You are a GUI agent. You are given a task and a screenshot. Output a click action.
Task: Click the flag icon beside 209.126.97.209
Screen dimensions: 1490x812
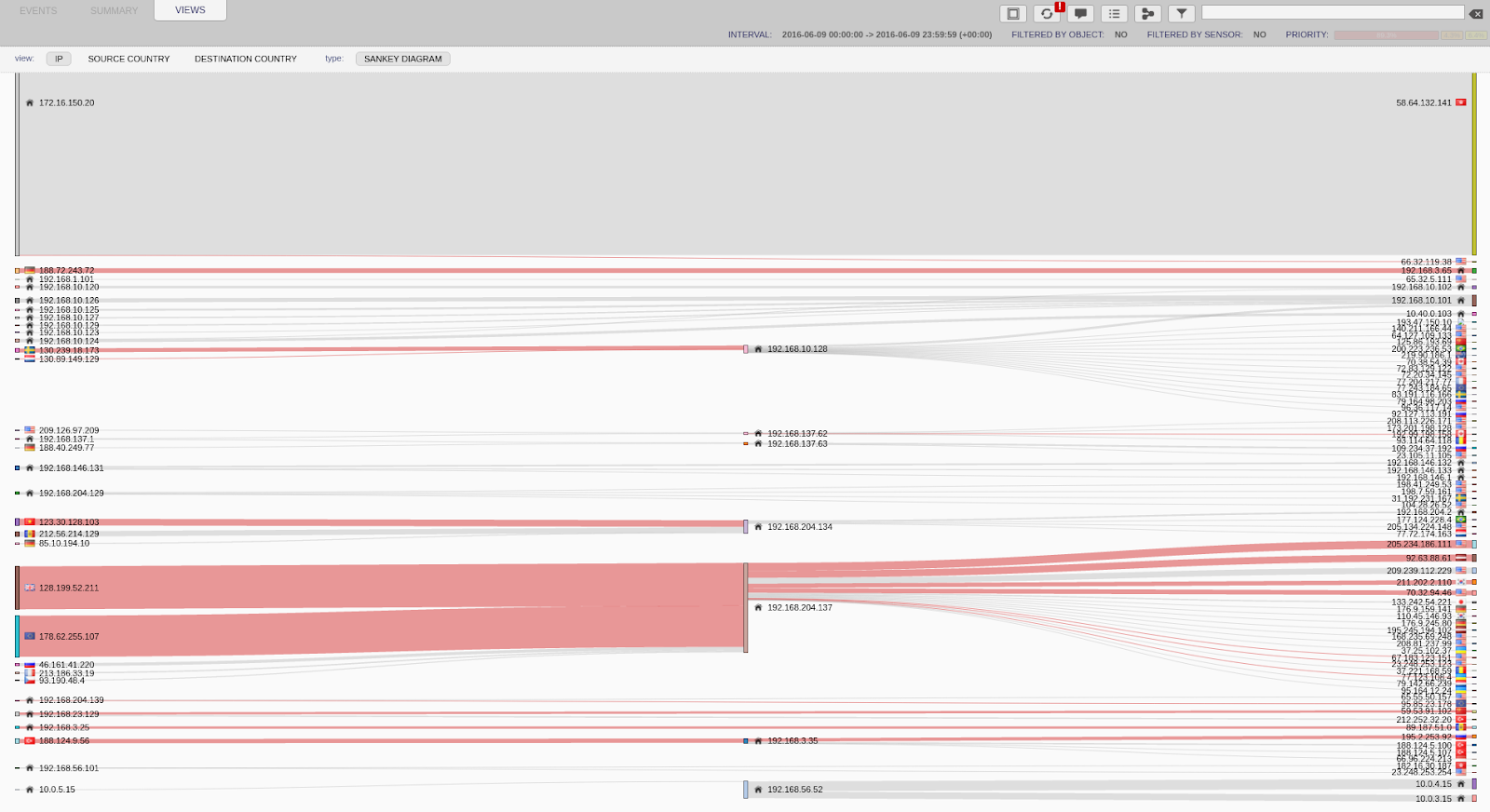pos(30,430)
